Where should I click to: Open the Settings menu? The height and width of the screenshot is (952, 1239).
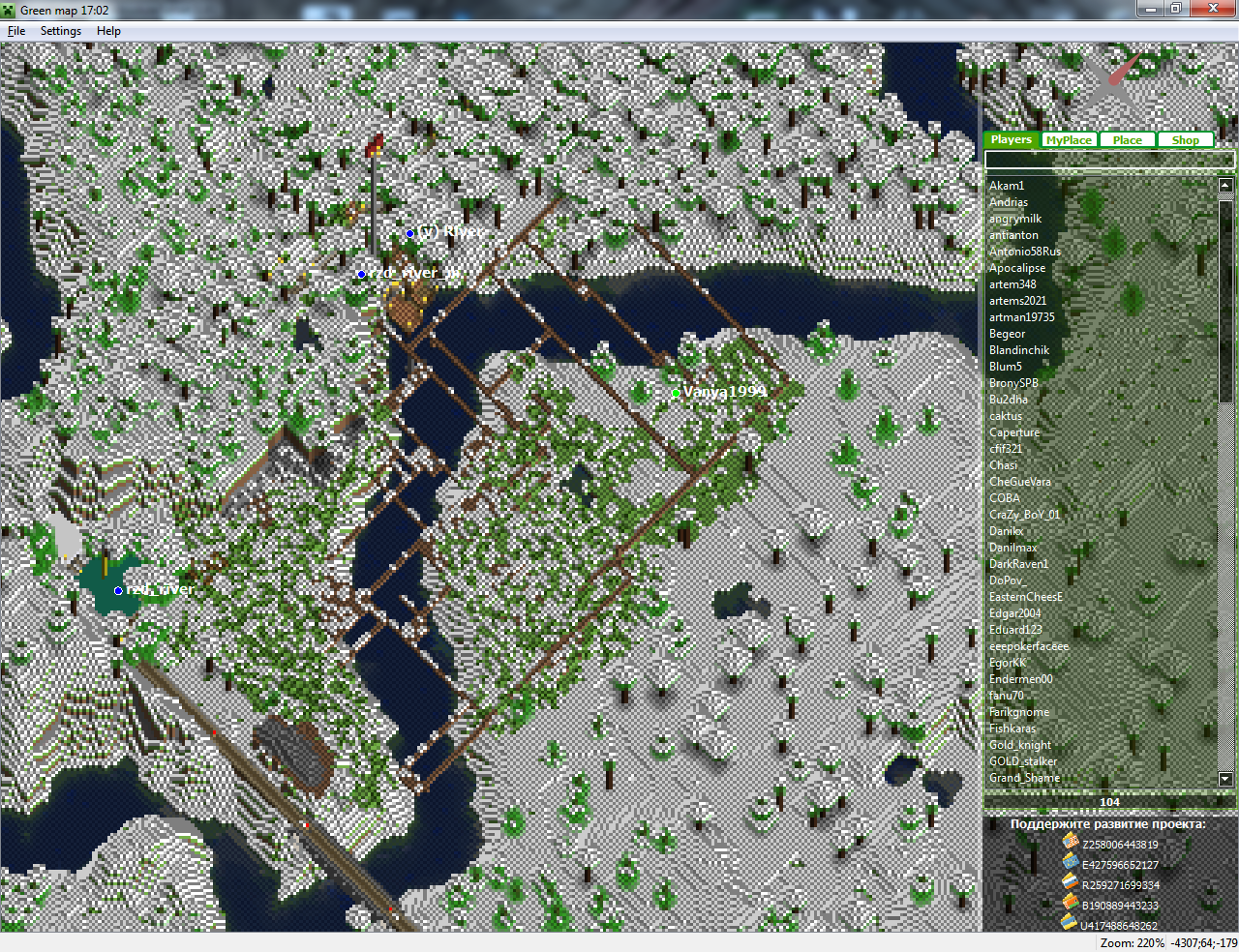[x=61, y=31]
